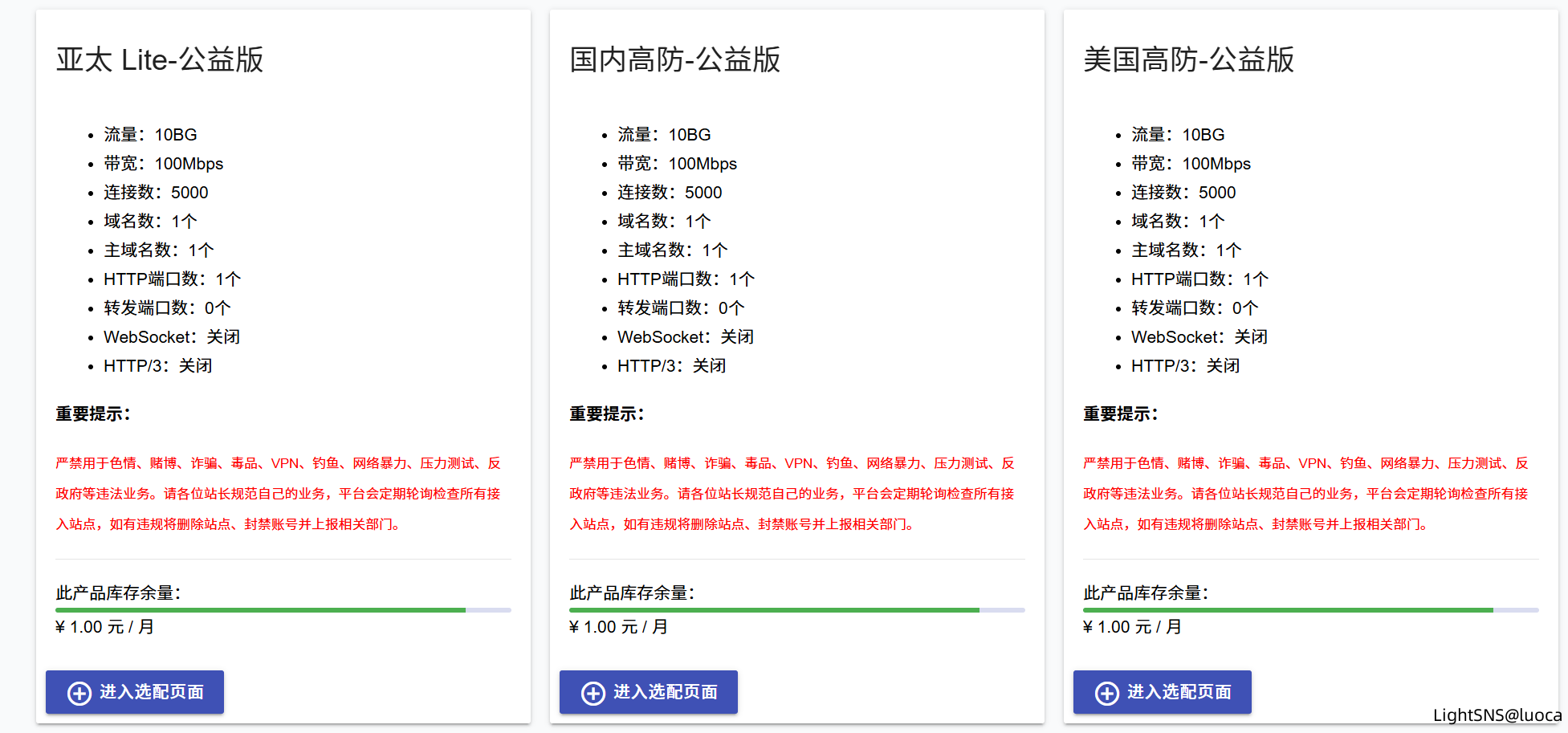This screenshot has width=1568, height=733.
Task: Click 此产品库存余量 label in 国内高防 card
Action: (x=632, y=593)
